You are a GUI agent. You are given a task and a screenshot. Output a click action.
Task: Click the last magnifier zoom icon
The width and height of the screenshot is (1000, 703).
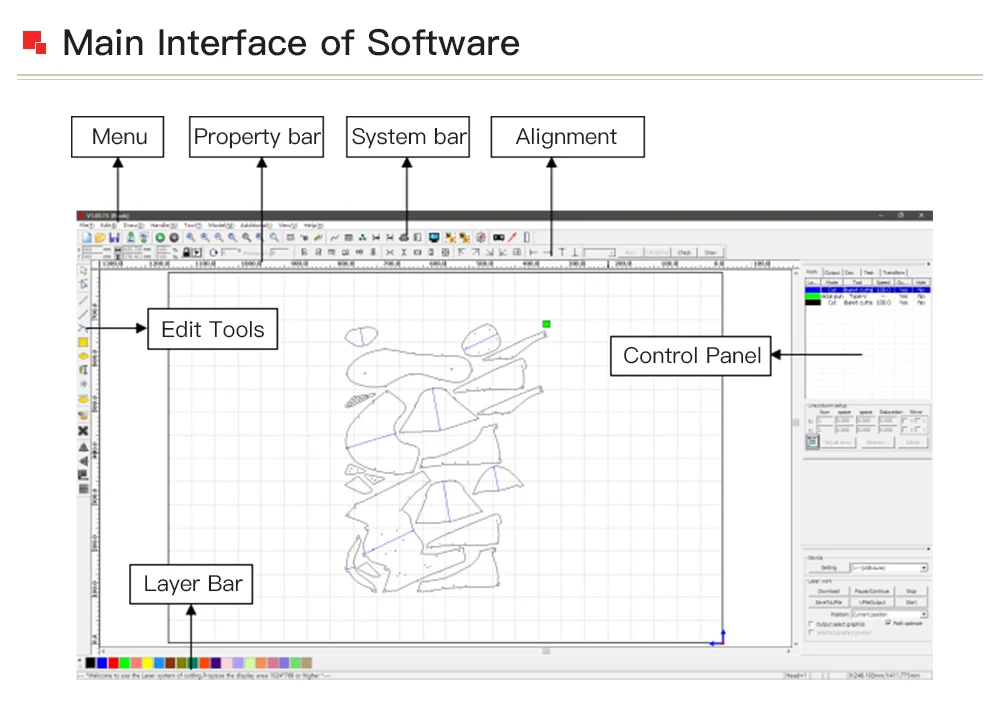click(x=274, y=237)
